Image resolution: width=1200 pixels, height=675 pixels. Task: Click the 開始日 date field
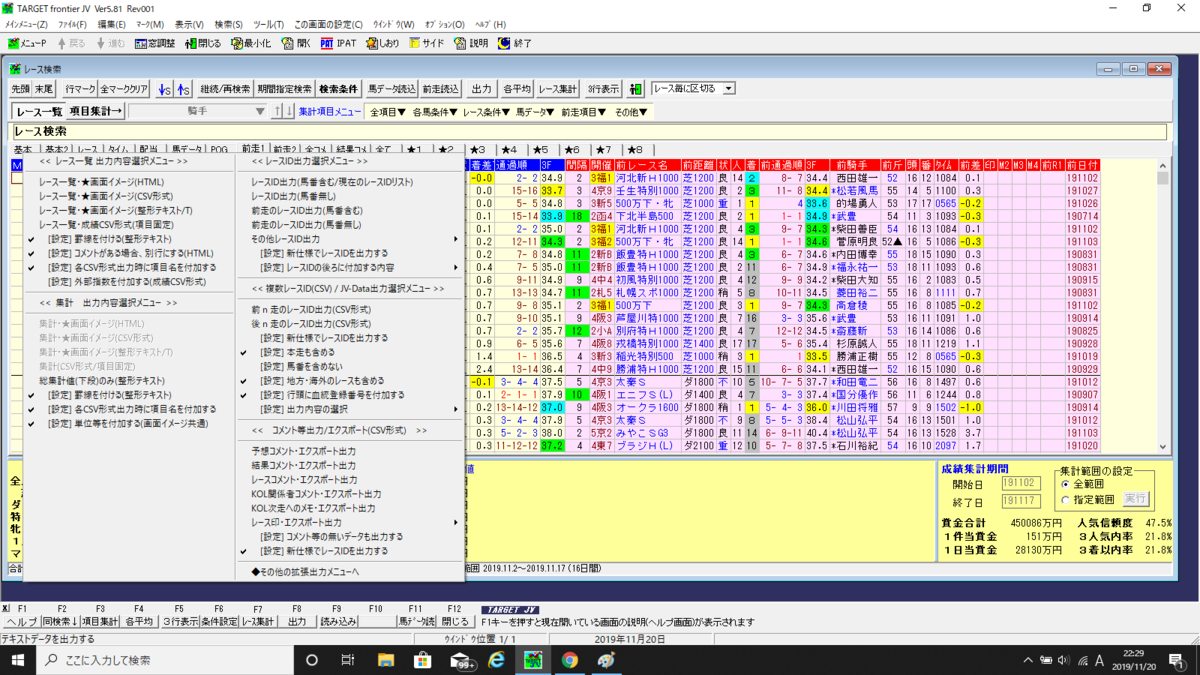tap(1021, 484)
